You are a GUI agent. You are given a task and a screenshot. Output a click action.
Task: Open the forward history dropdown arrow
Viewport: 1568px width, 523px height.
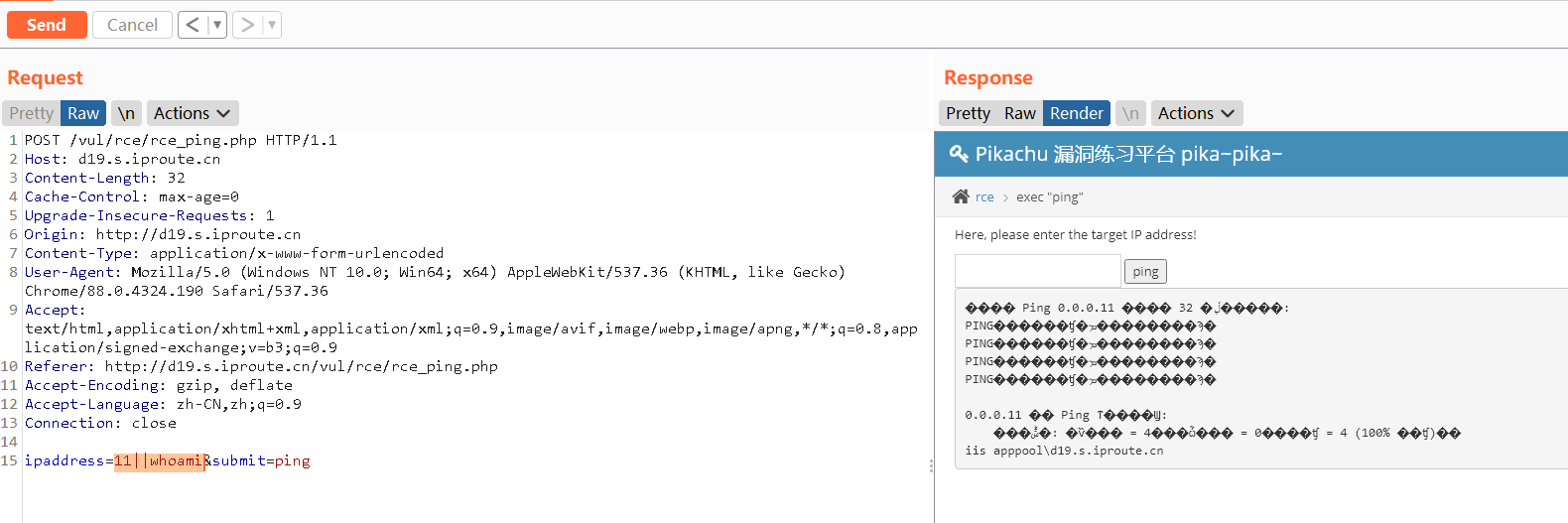point(272,25)
